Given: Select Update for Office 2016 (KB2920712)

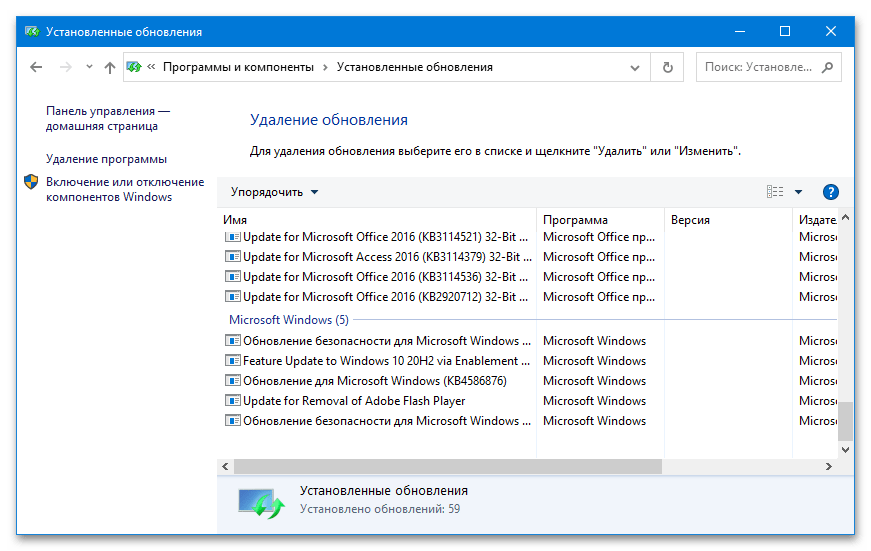Looking at the screenshot, I should [386, 297].
